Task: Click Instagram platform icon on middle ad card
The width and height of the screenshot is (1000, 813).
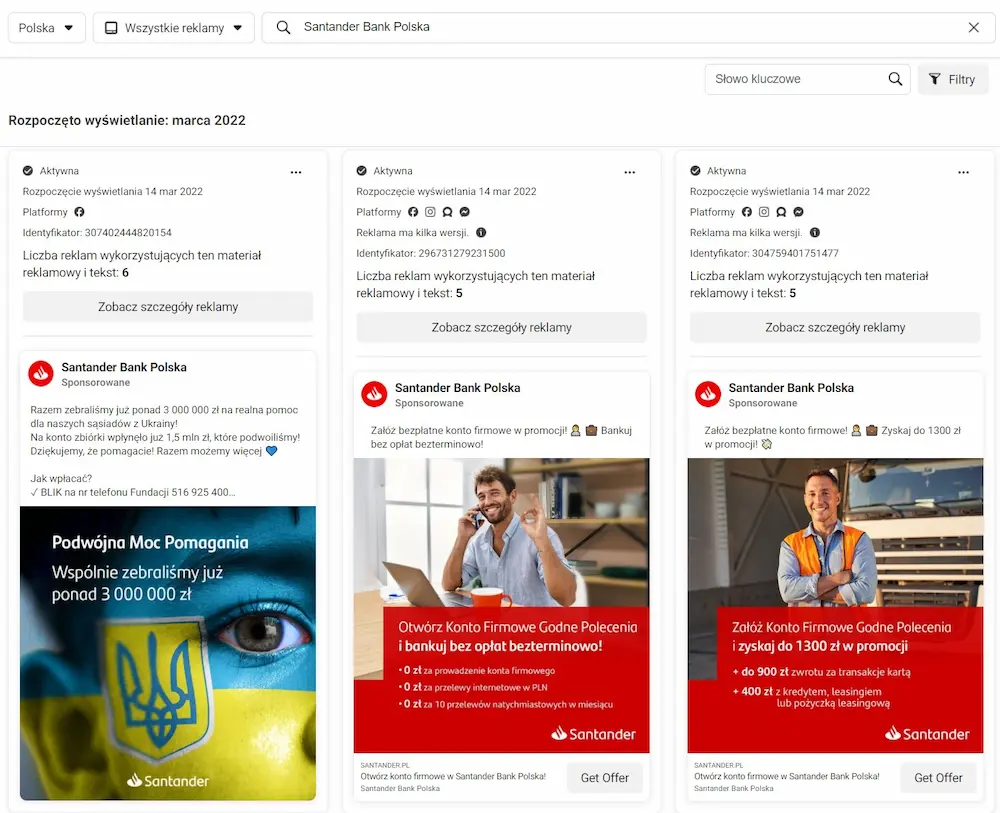Action: (x=430, y=212)
